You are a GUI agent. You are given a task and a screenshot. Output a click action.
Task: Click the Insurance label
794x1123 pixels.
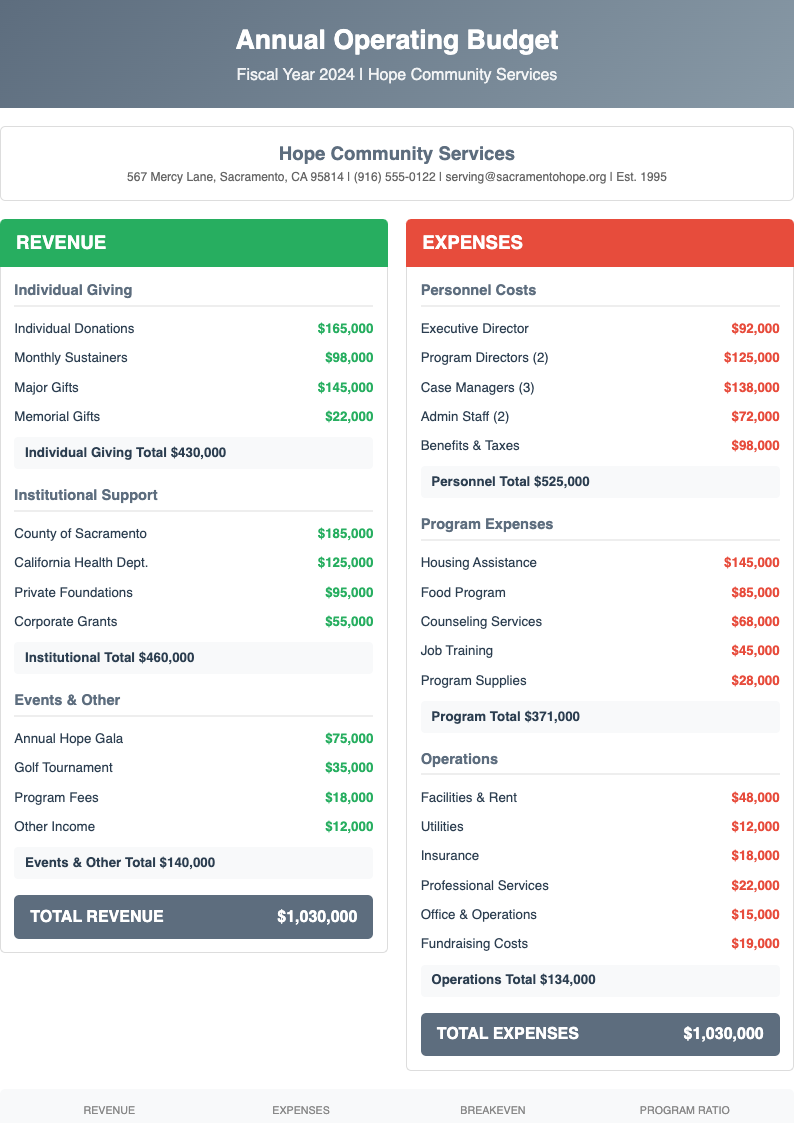pos(450,856)
